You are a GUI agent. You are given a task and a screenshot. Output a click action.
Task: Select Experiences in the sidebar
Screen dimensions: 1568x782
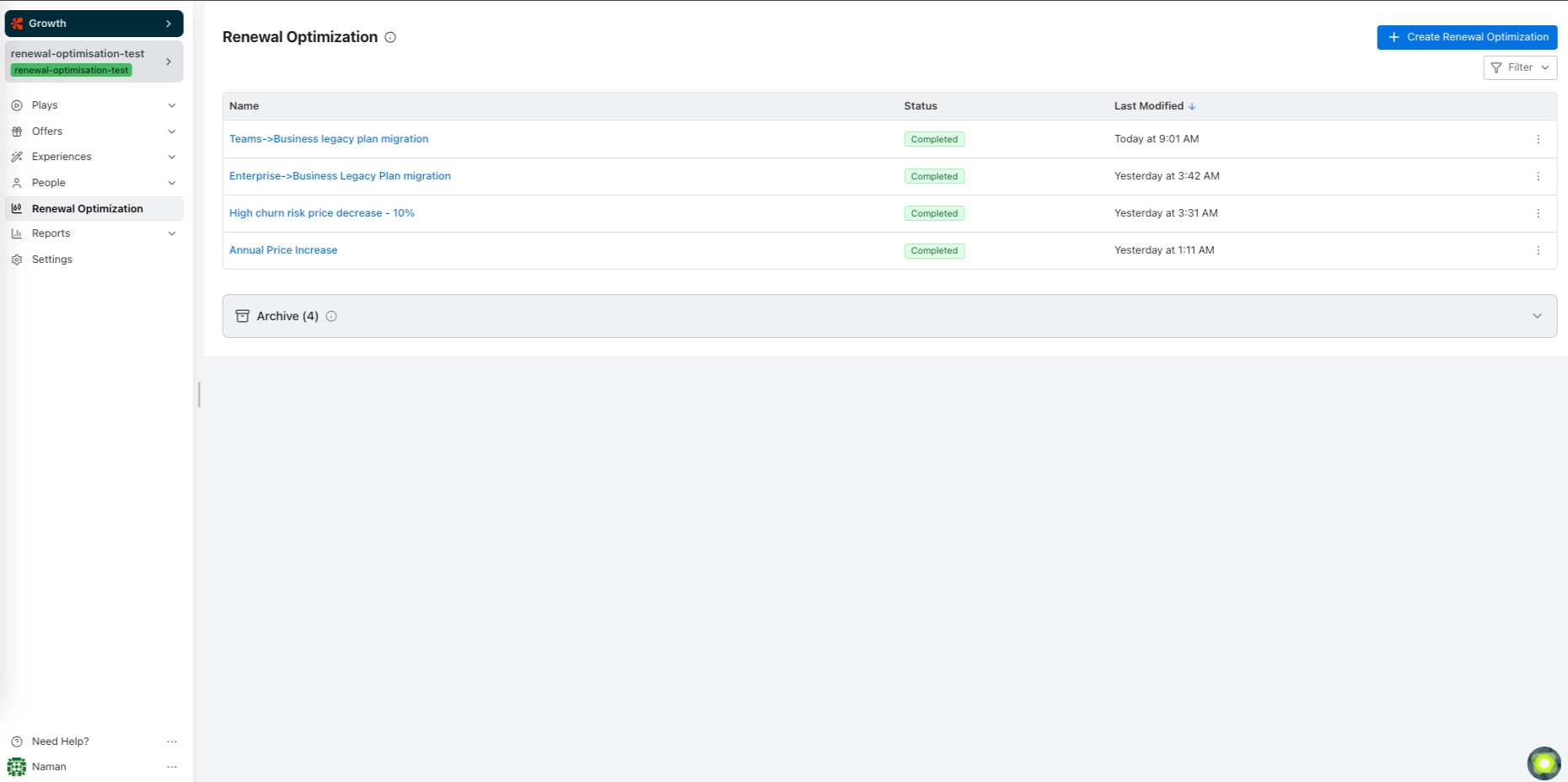(62, 157)
